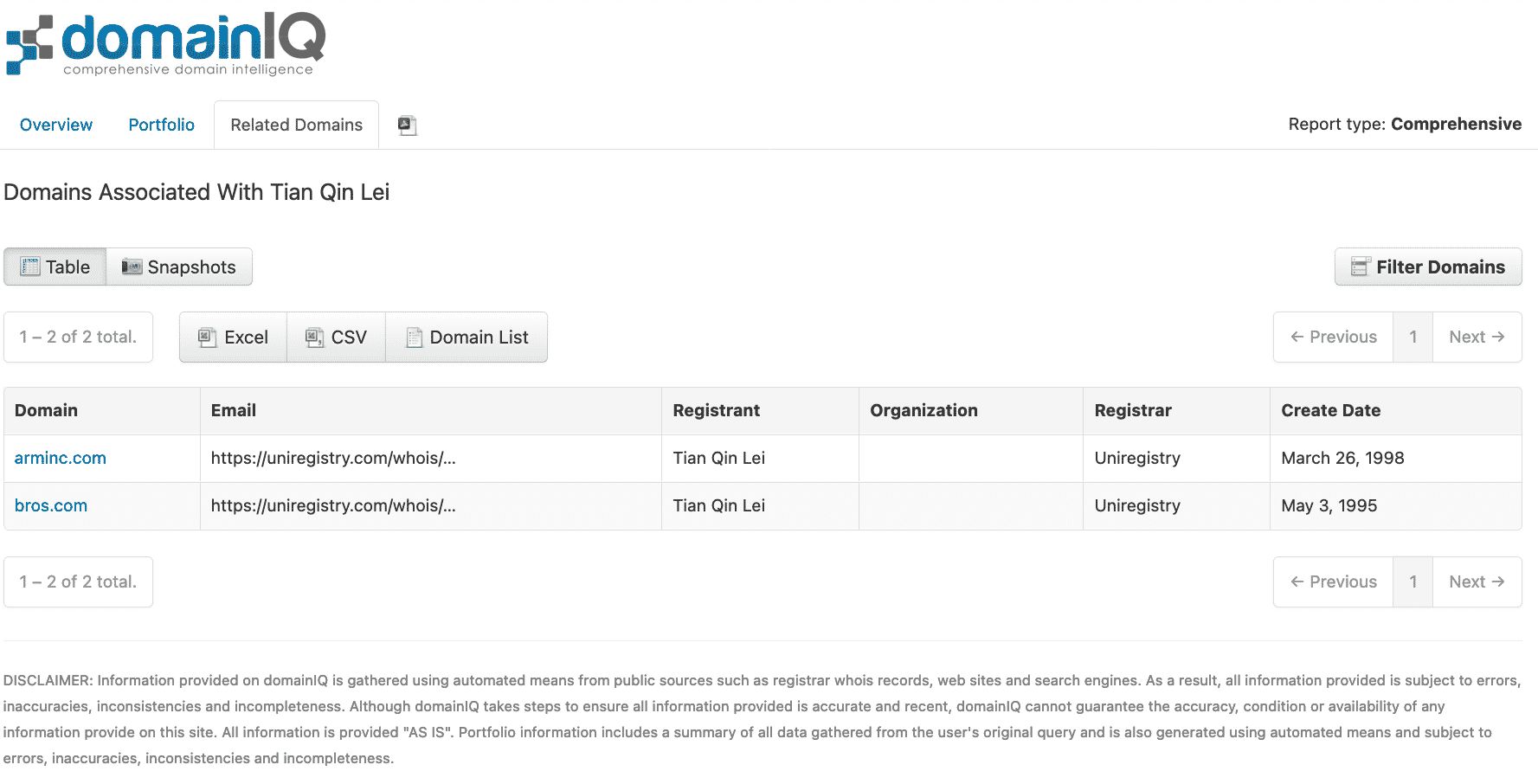Click the bottom '1 – 2 of 2 total.' counter
Image resolution: width=1538 pixels, height=784 pixels.
[x=79, y=582]
